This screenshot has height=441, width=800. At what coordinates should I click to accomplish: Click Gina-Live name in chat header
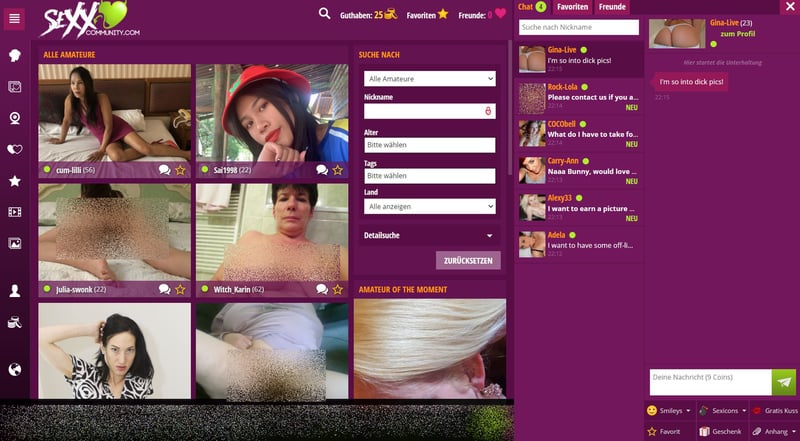click(x=724, y=23)
